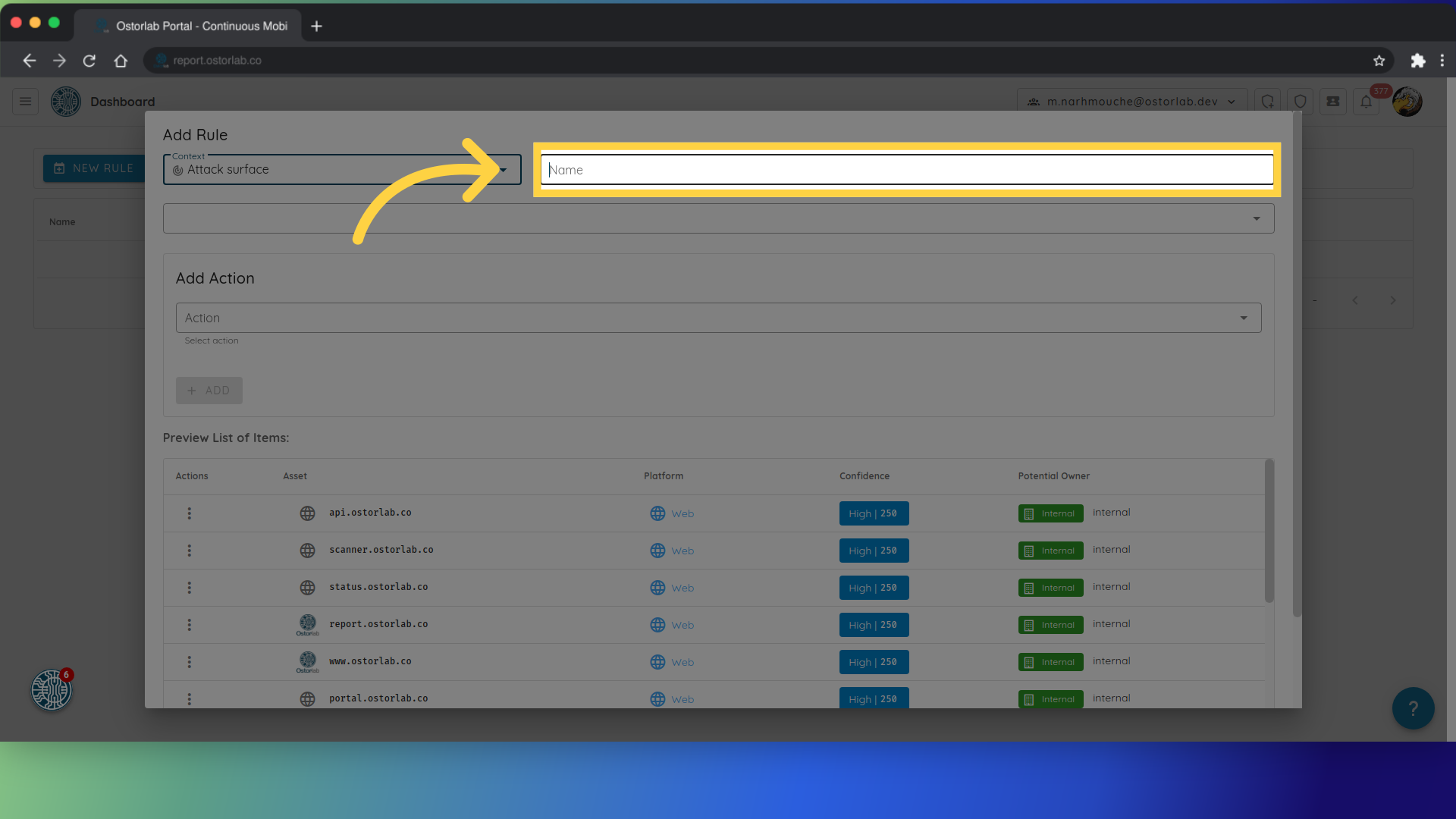The height and width of the screenshot is (819, 1456).
Task: Open three-dot actions for api.ostorlab.co
Action: point(190,513)
